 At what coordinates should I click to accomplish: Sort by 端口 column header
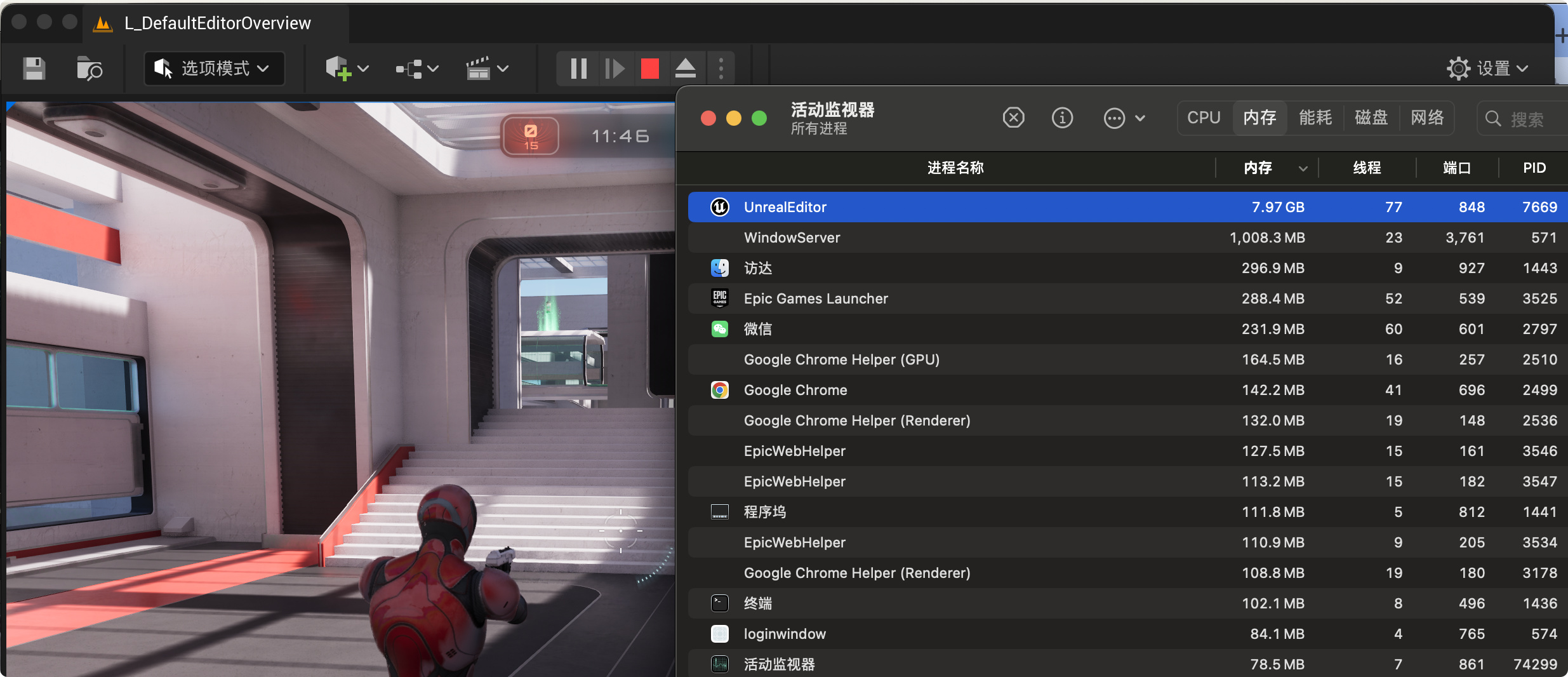1457,168
